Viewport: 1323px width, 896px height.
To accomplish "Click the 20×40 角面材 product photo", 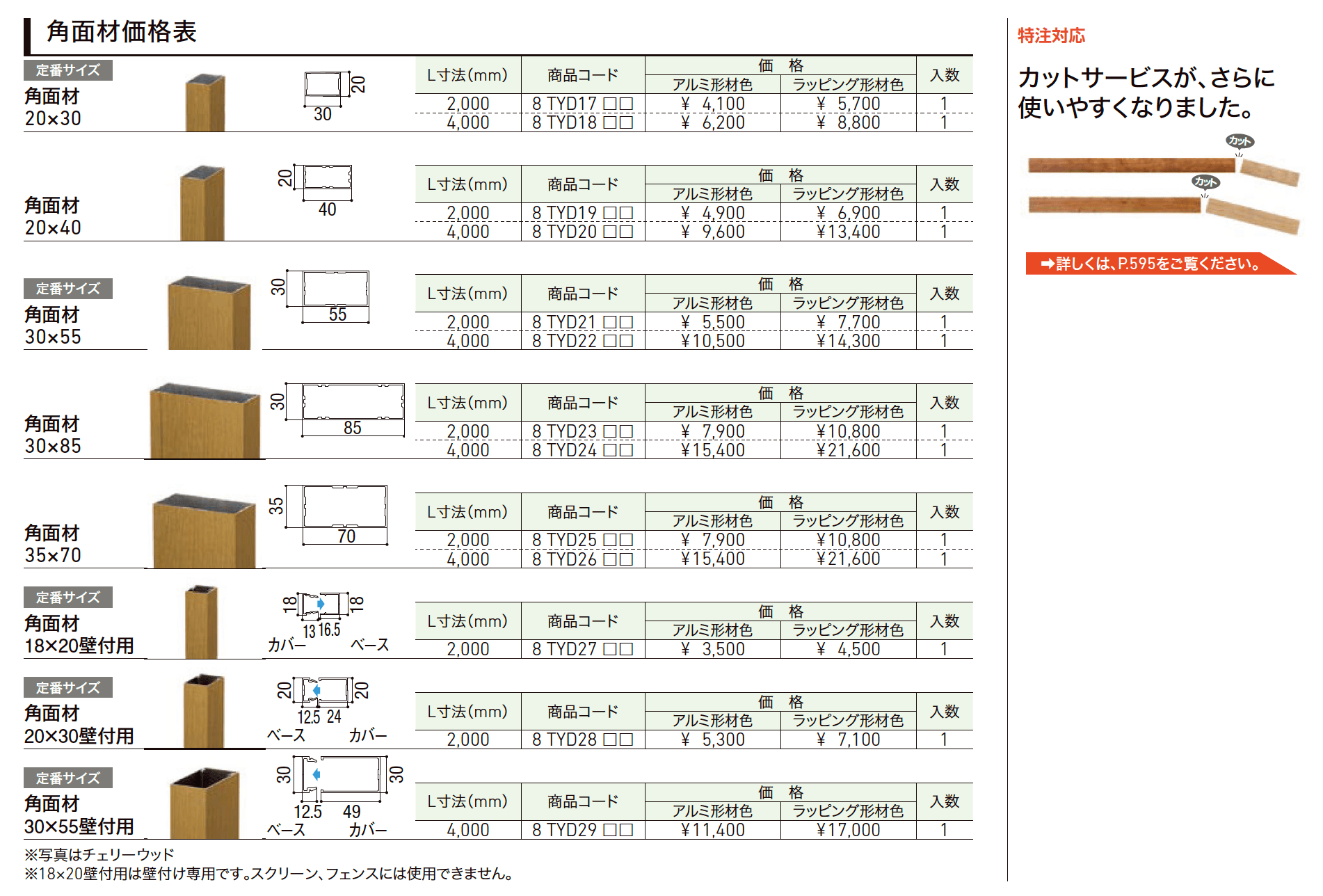I will coord(202,203).
